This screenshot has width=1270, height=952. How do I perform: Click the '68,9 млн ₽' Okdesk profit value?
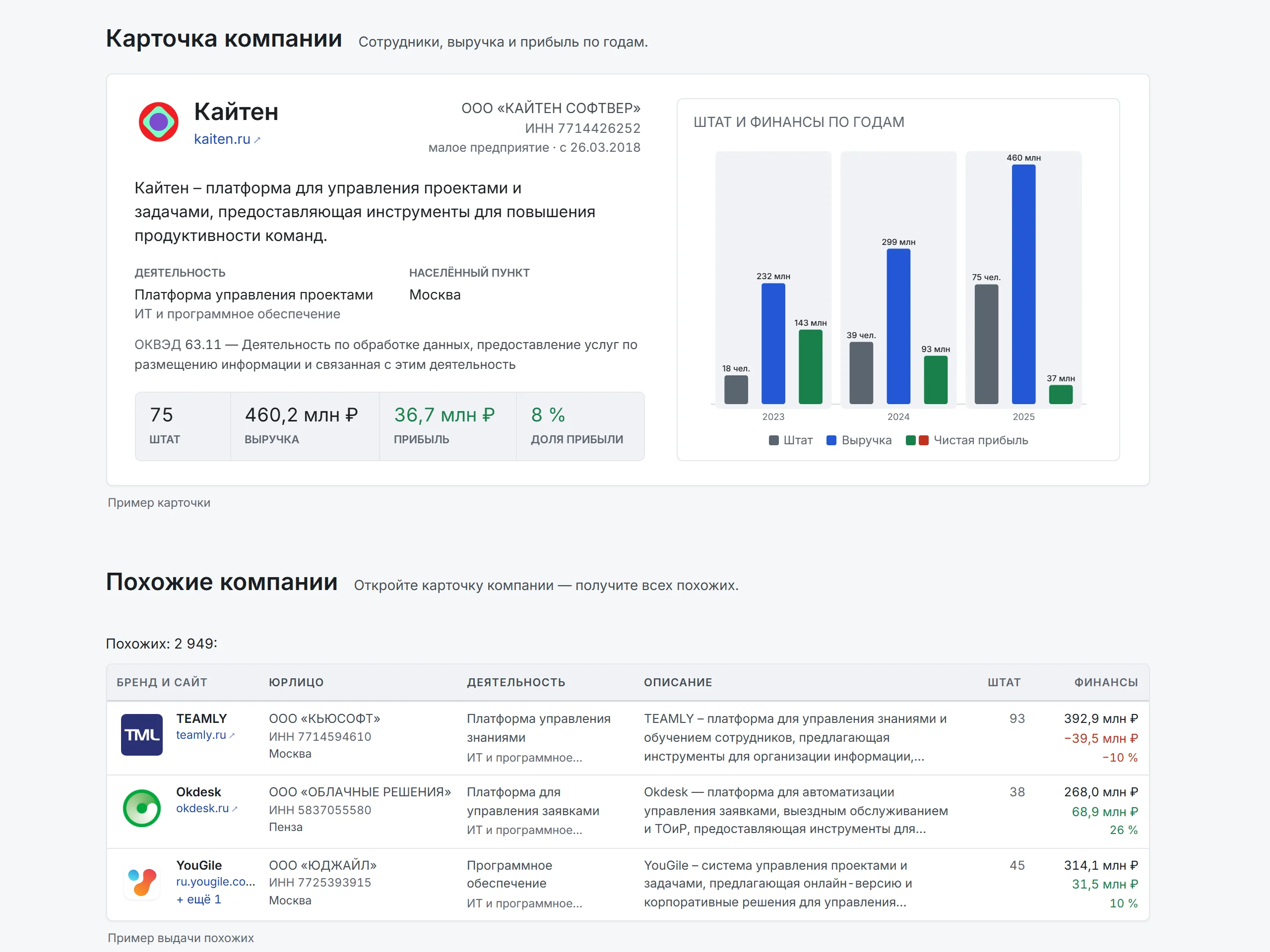[x=1105, y=812]
